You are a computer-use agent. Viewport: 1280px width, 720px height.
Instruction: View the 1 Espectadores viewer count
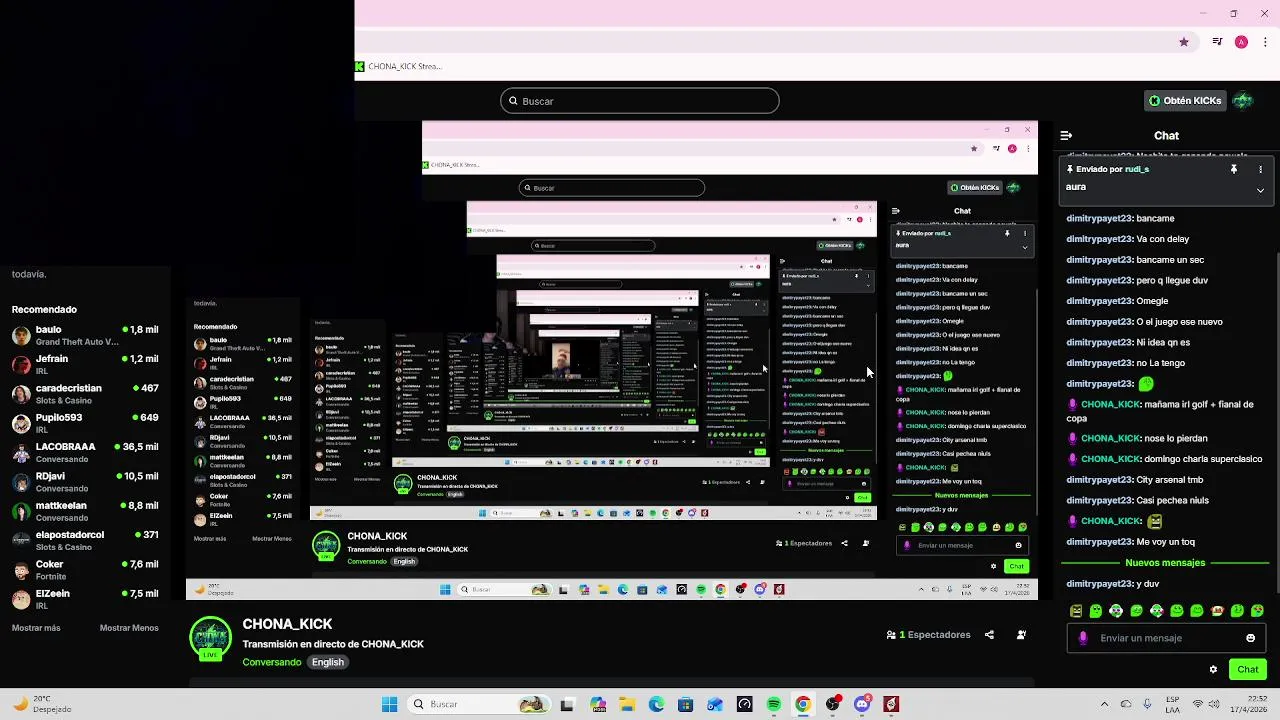tap(928, 635)
